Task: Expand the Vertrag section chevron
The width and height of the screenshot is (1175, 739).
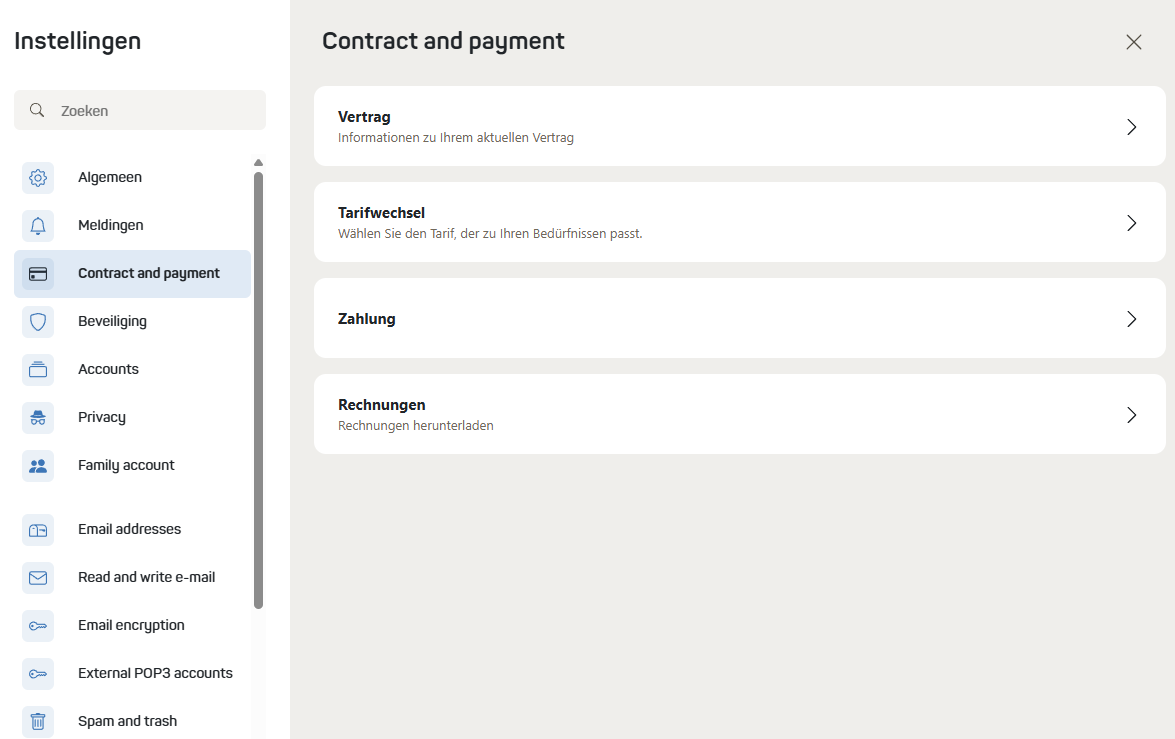Action: (1132, 127)
